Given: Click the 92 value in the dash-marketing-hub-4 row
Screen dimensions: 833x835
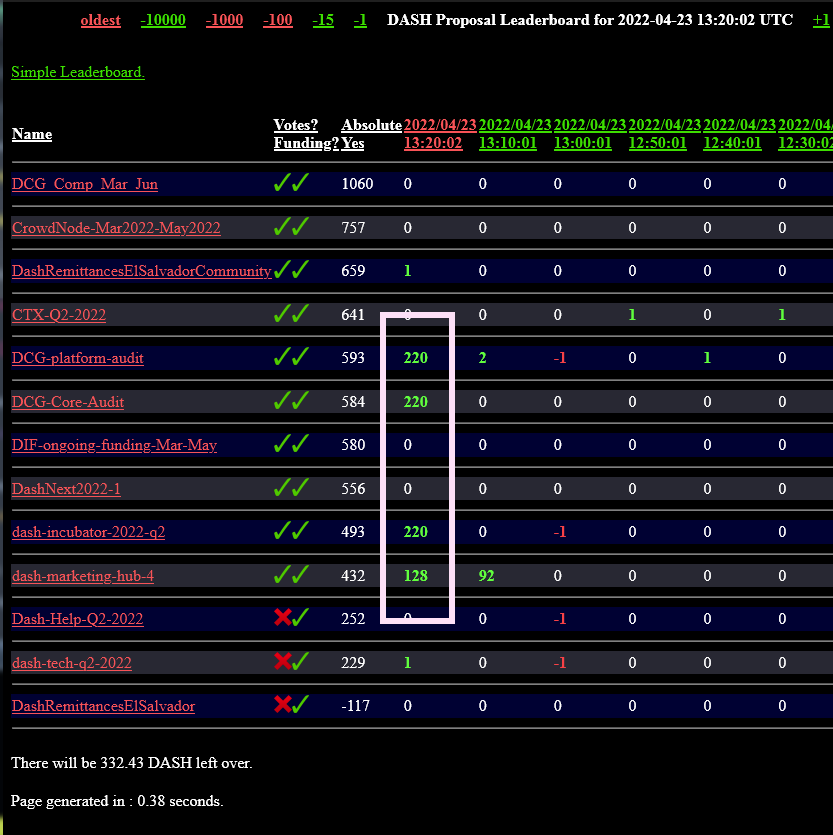Looking at the screenshot, I should [486, 576].
